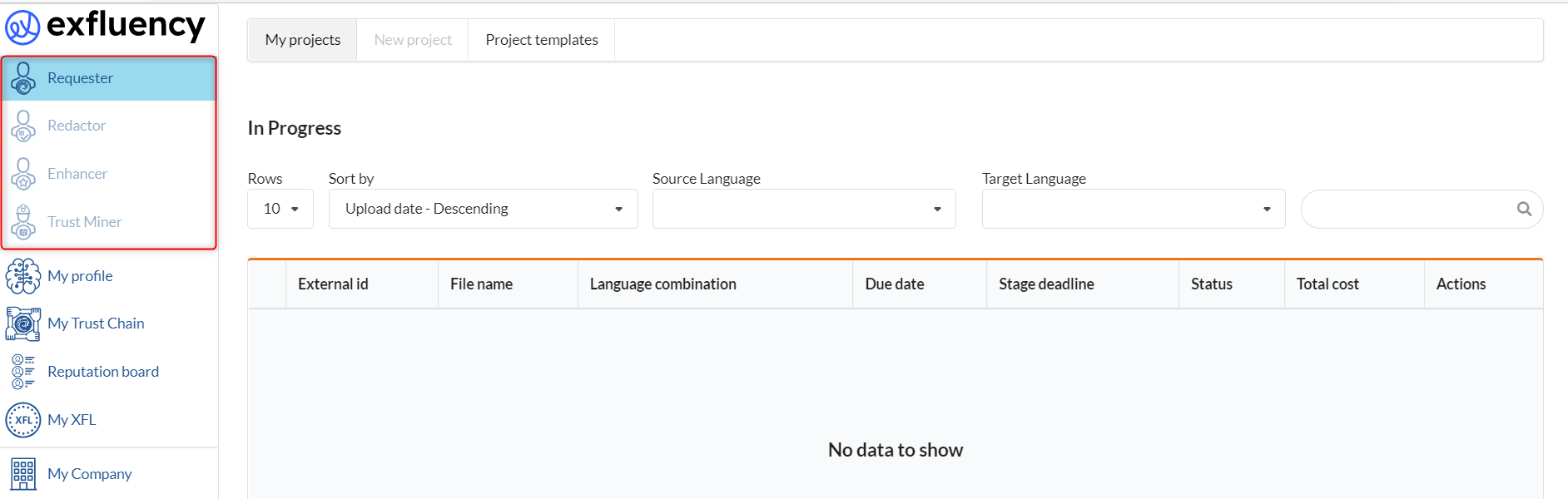Click the Redactor role icon
The image size is (1568, 499).
pos(23,126)
